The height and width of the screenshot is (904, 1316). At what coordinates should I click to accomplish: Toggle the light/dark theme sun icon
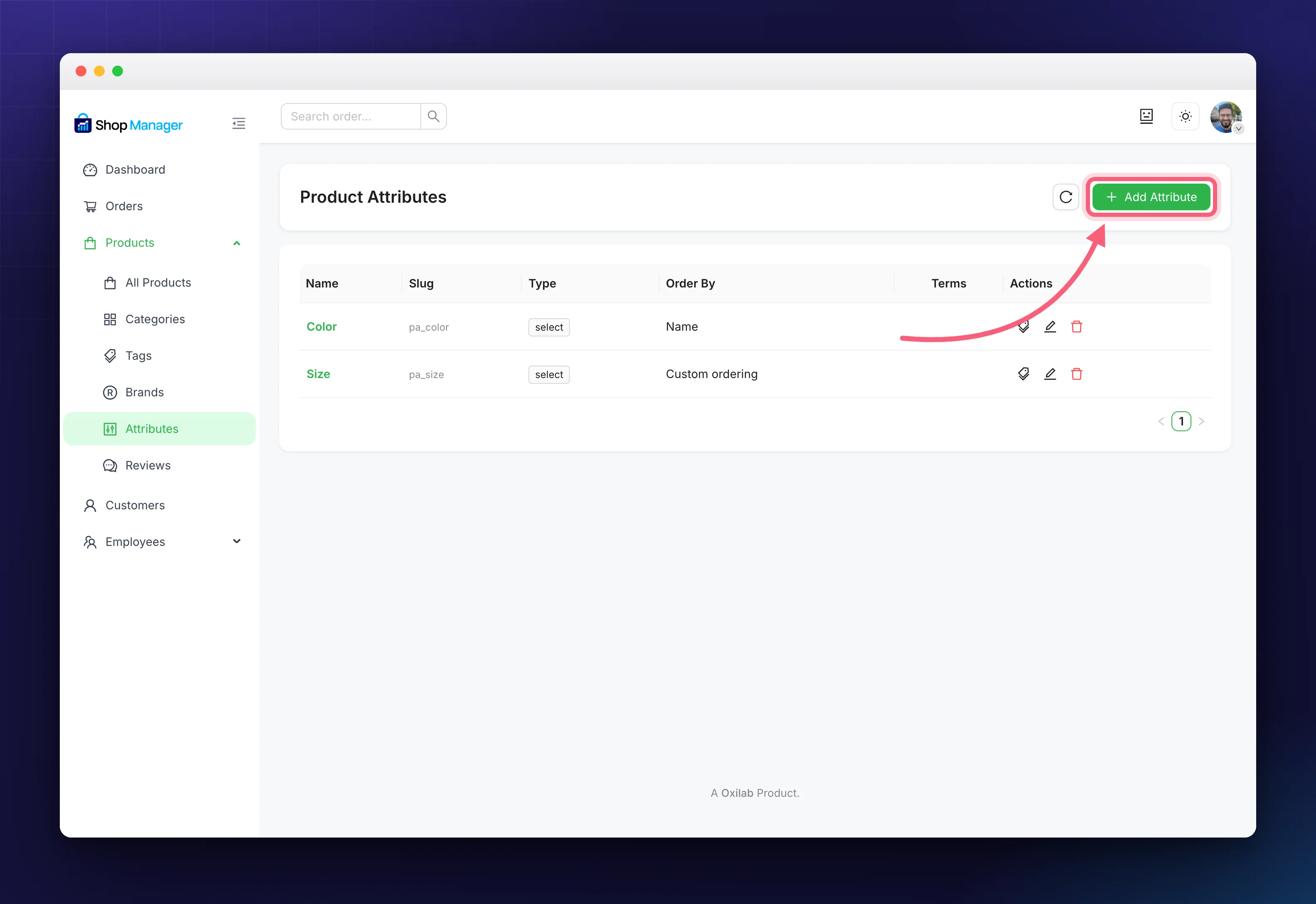click(x=1185, y=116)
